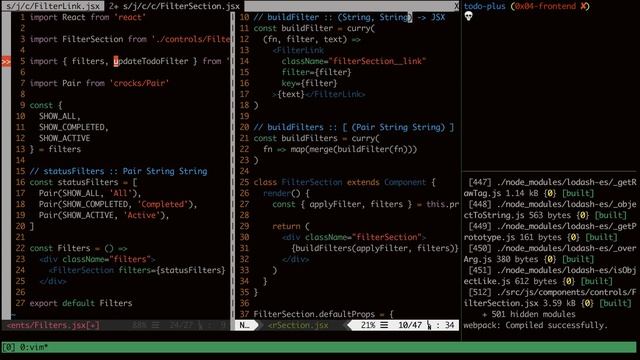The width and height of the screenshot is (640, 360).
Task: Click the key={filter} attribute line
Action: pyautogui.click(x=309, y=84)
